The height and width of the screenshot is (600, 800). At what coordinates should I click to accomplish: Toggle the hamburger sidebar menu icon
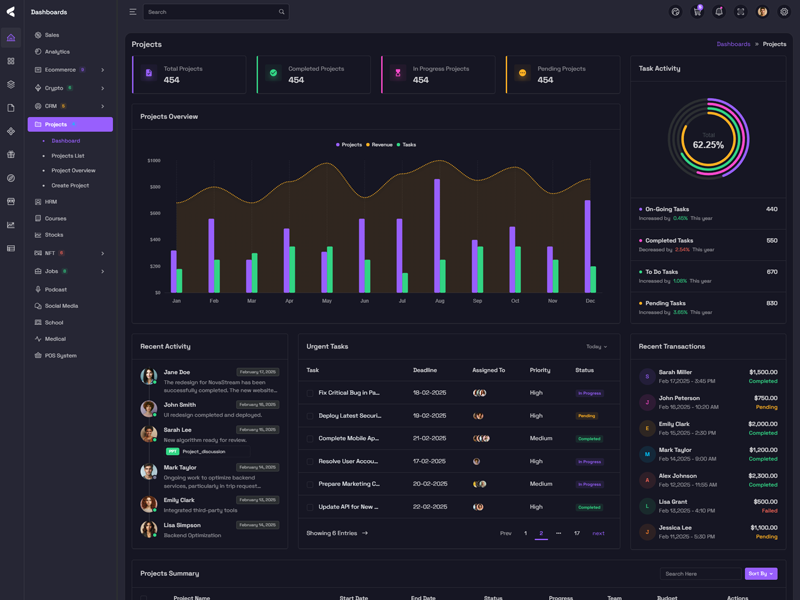(x=132, y=12)
